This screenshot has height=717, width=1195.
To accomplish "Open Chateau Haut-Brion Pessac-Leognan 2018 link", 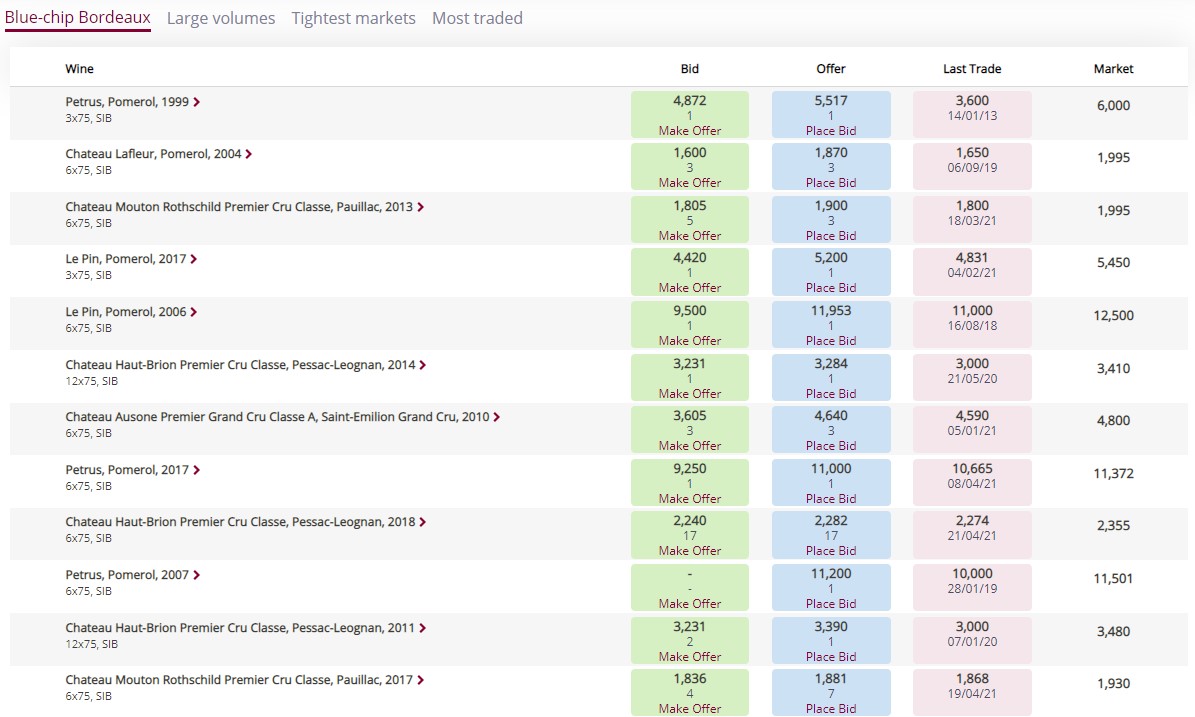I will [x=240, y=523].
